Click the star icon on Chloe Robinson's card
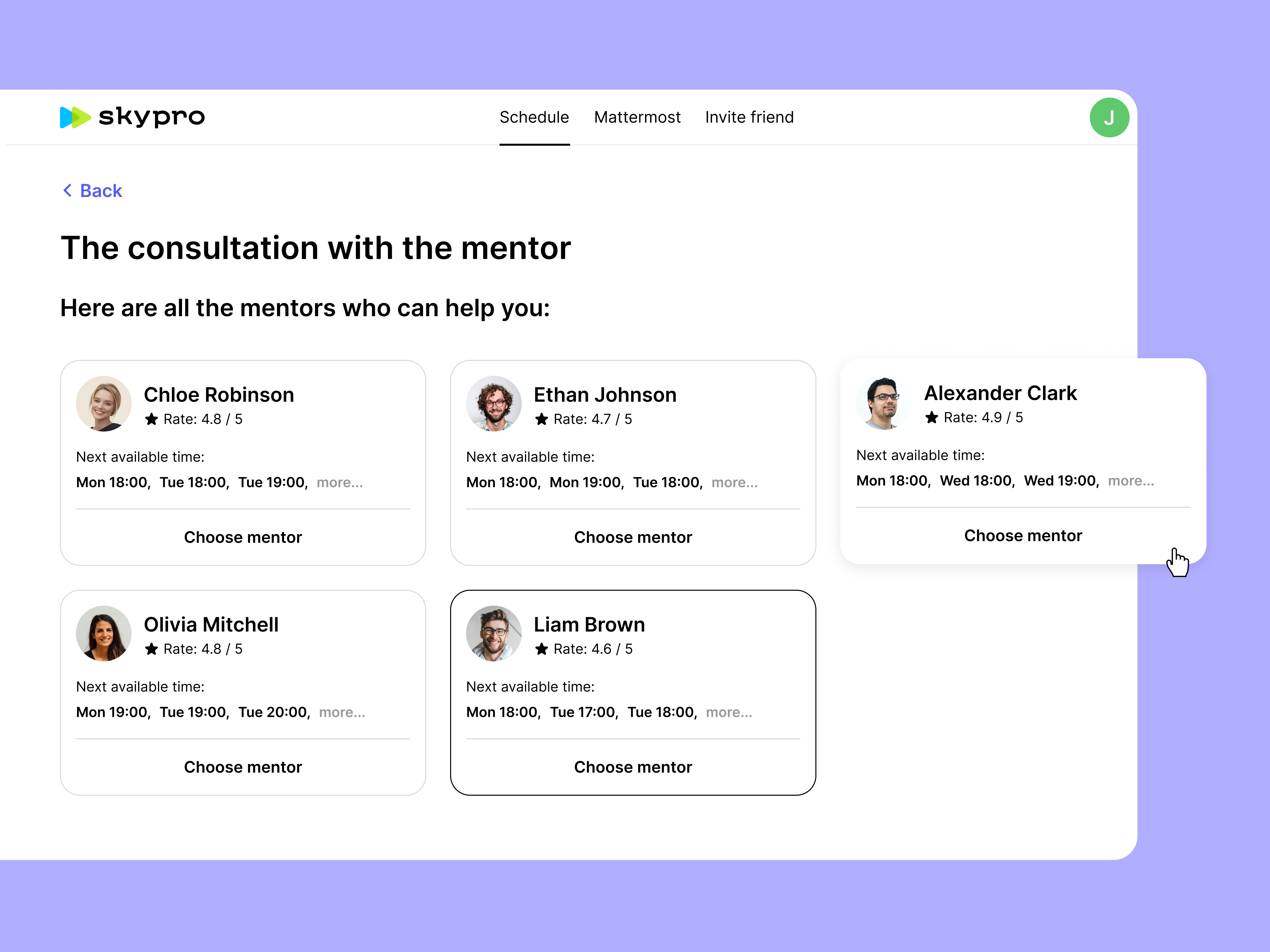This screenshot has height=952, width=1270. pyautogui.click(x=152, y=419)
